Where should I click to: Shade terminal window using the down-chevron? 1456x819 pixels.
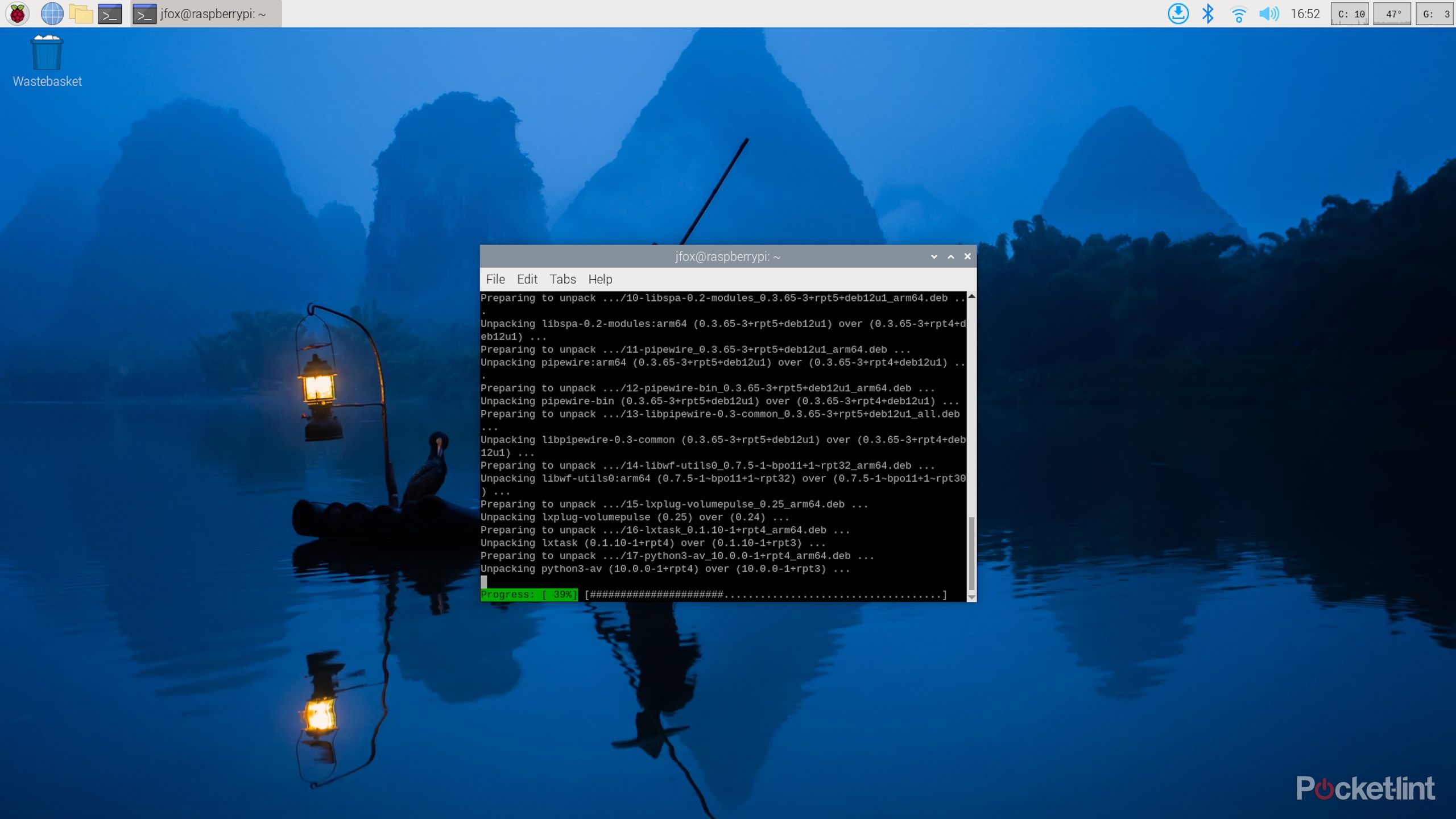click(x=934, y=257)
